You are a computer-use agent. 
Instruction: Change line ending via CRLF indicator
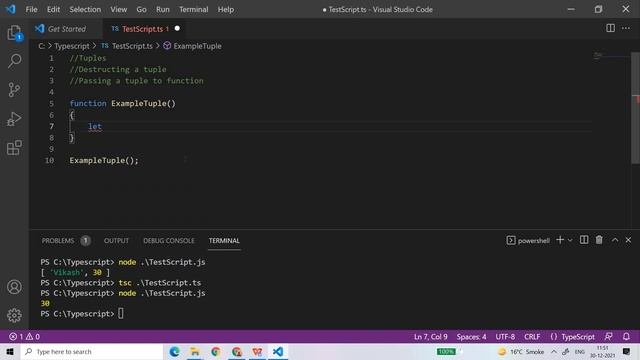pos(532,337)
